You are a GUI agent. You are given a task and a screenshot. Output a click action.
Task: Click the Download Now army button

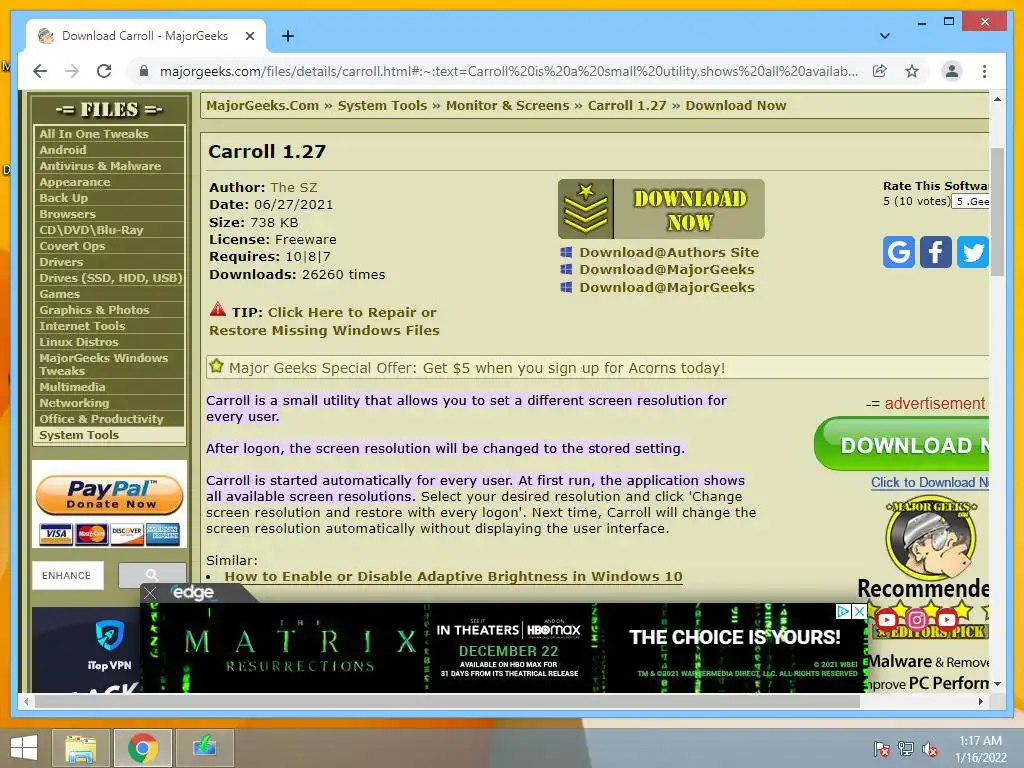[661, 209]
